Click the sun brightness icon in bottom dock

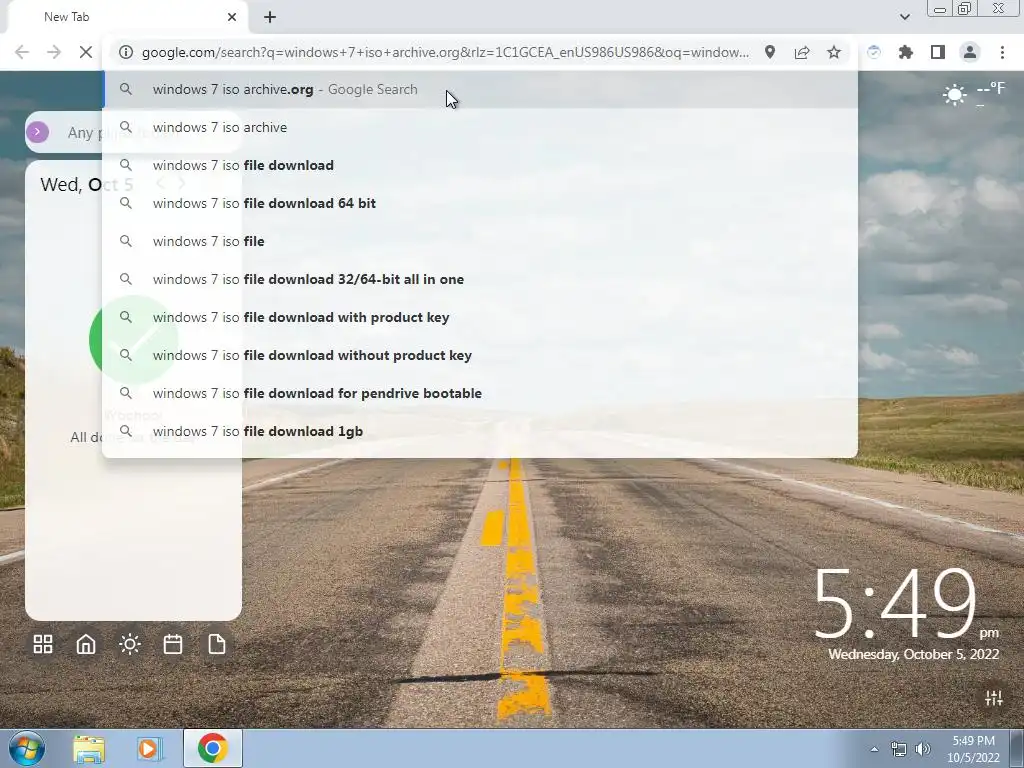pos(129,645)
